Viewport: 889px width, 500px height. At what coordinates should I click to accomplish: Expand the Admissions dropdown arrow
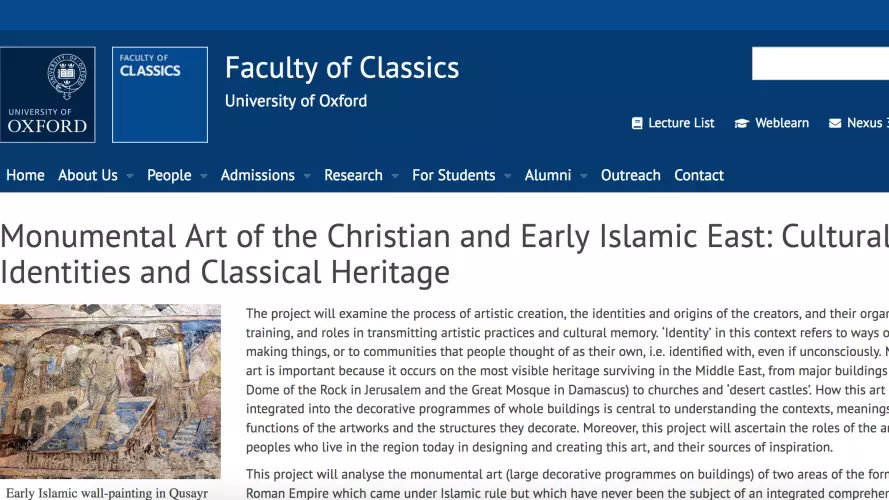[307, 176]
